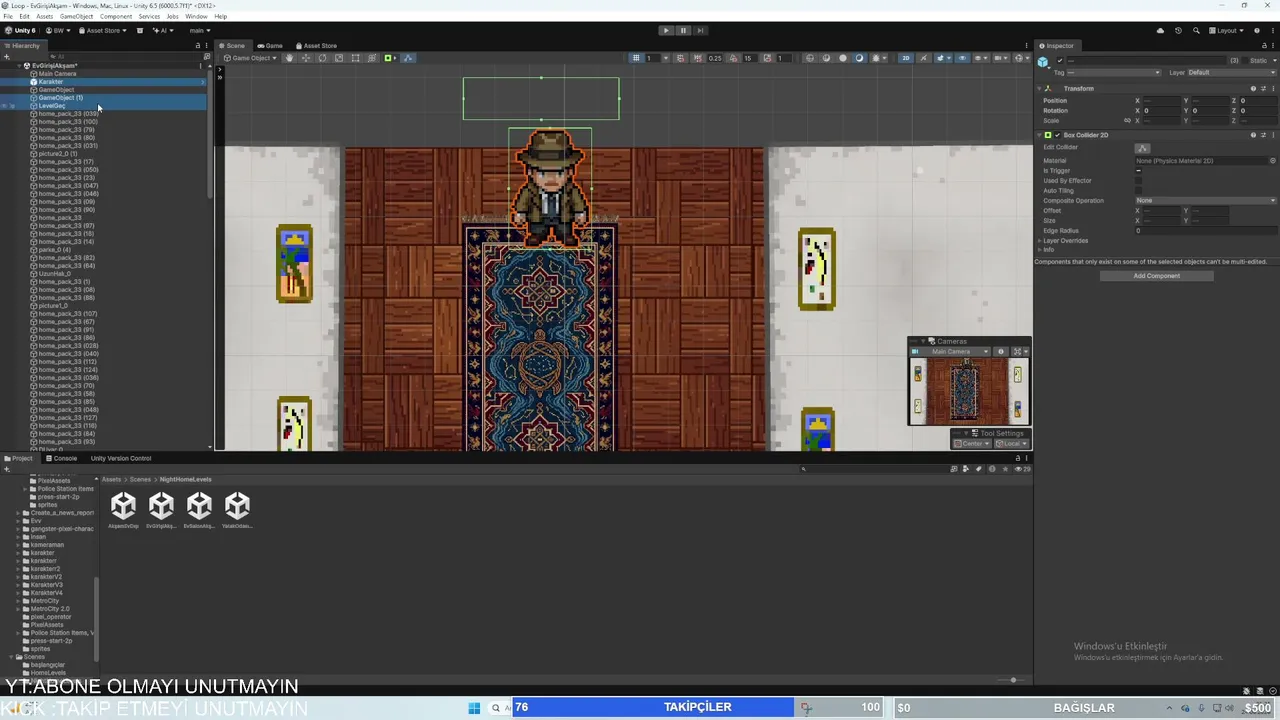Click the Project panel add (+) button
The height and width of the screenshot is (720, 1280).
coord(6,469)
